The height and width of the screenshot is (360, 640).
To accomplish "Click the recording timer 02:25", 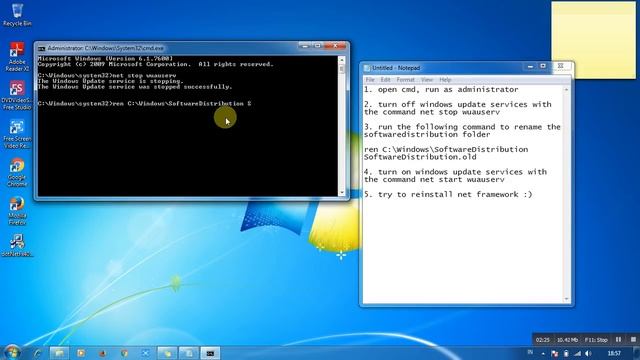I will [x=542, y=340].
